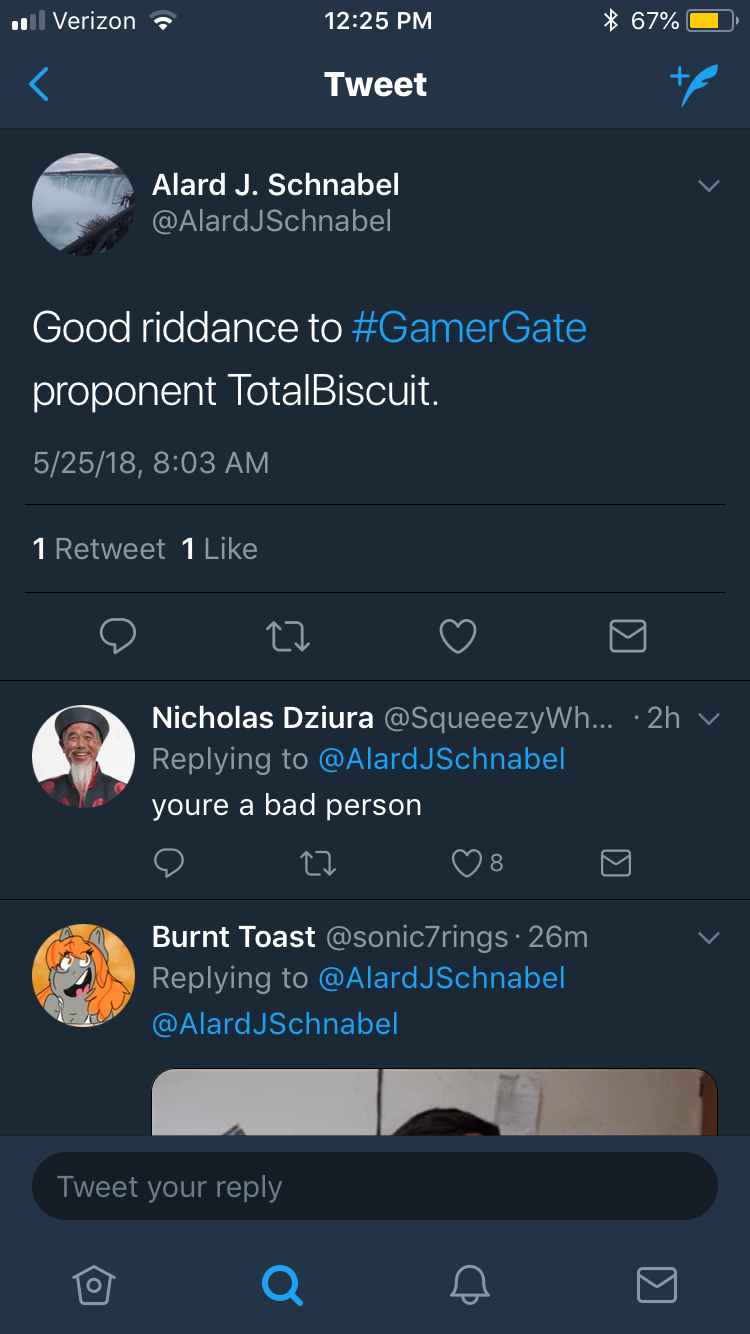Share main tweet via direct message icon
The image size is (750, 1334).
(x=627, y=636)
